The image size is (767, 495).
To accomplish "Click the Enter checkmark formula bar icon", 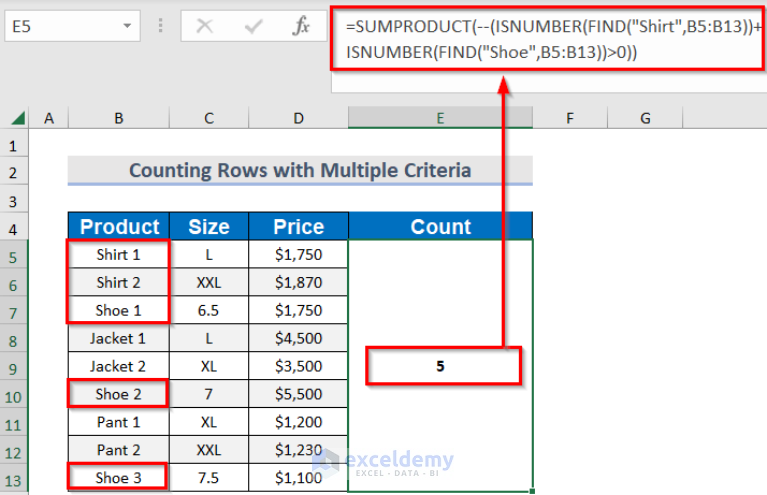I will [x=253, y=27].
